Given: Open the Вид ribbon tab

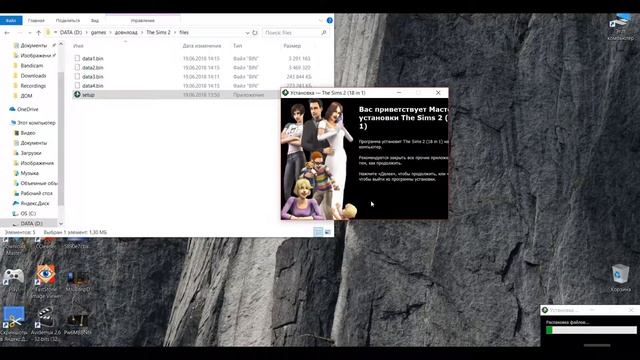Looking at the screenshot, I should click(x=95, y=20).
